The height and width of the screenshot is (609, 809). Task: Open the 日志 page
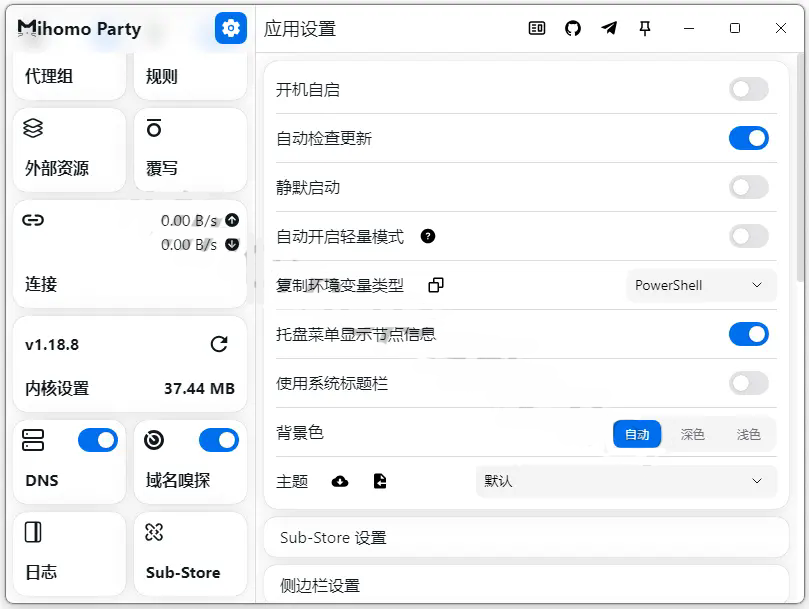70,554
